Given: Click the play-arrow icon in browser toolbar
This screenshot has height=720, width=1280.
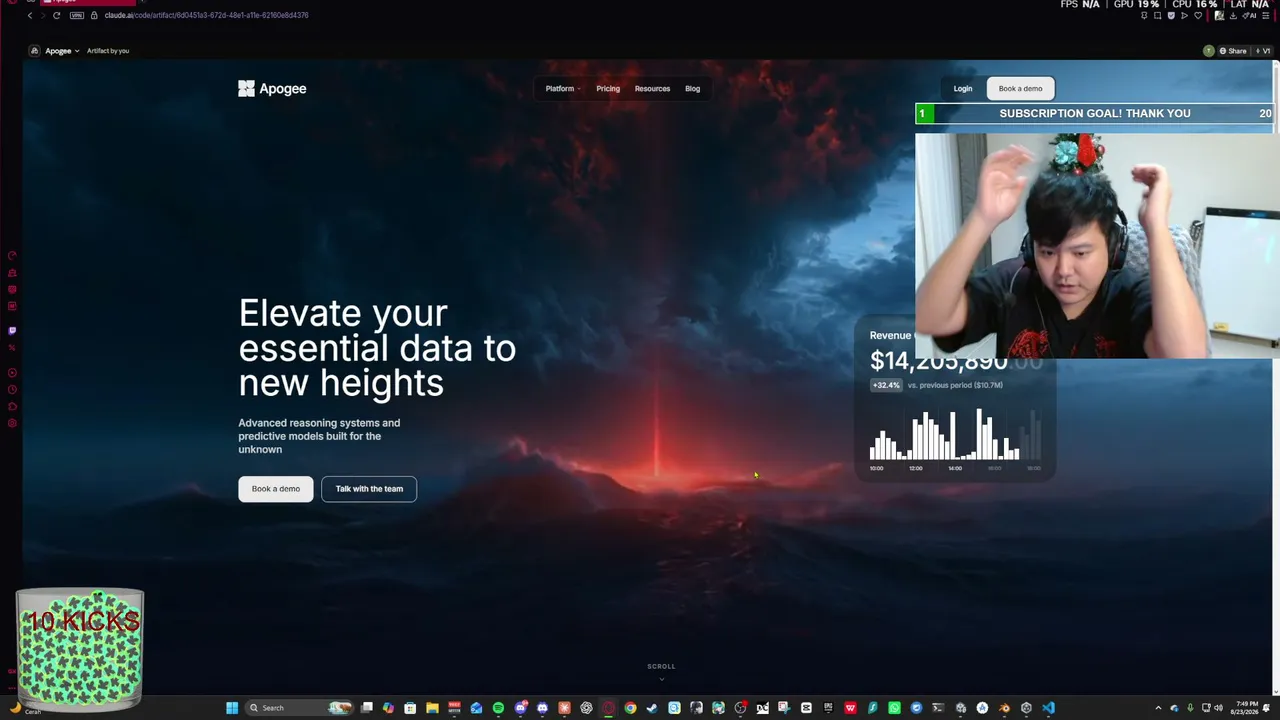Looking at the screenshot, I should coord(1184,15).
